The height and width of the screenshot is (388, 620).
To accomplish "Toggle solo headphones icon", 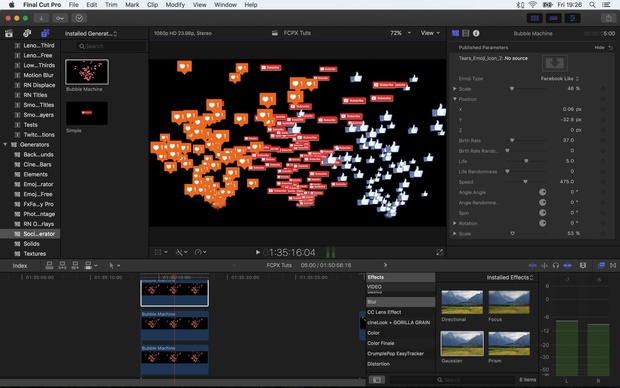I will pyautogui.click(x=556, y=265).
